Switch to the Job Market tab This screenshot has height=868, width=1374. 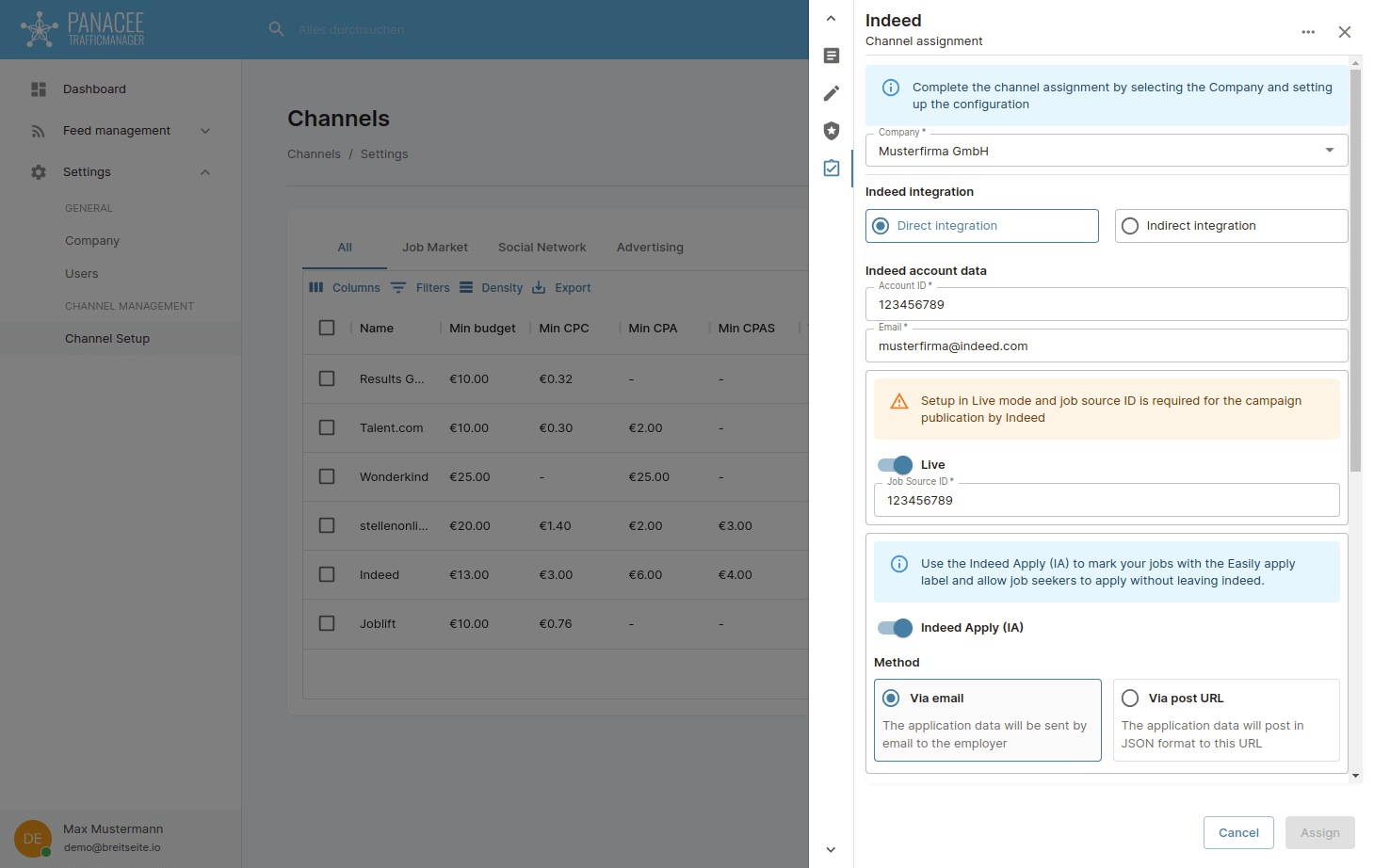tap(434, 248)
